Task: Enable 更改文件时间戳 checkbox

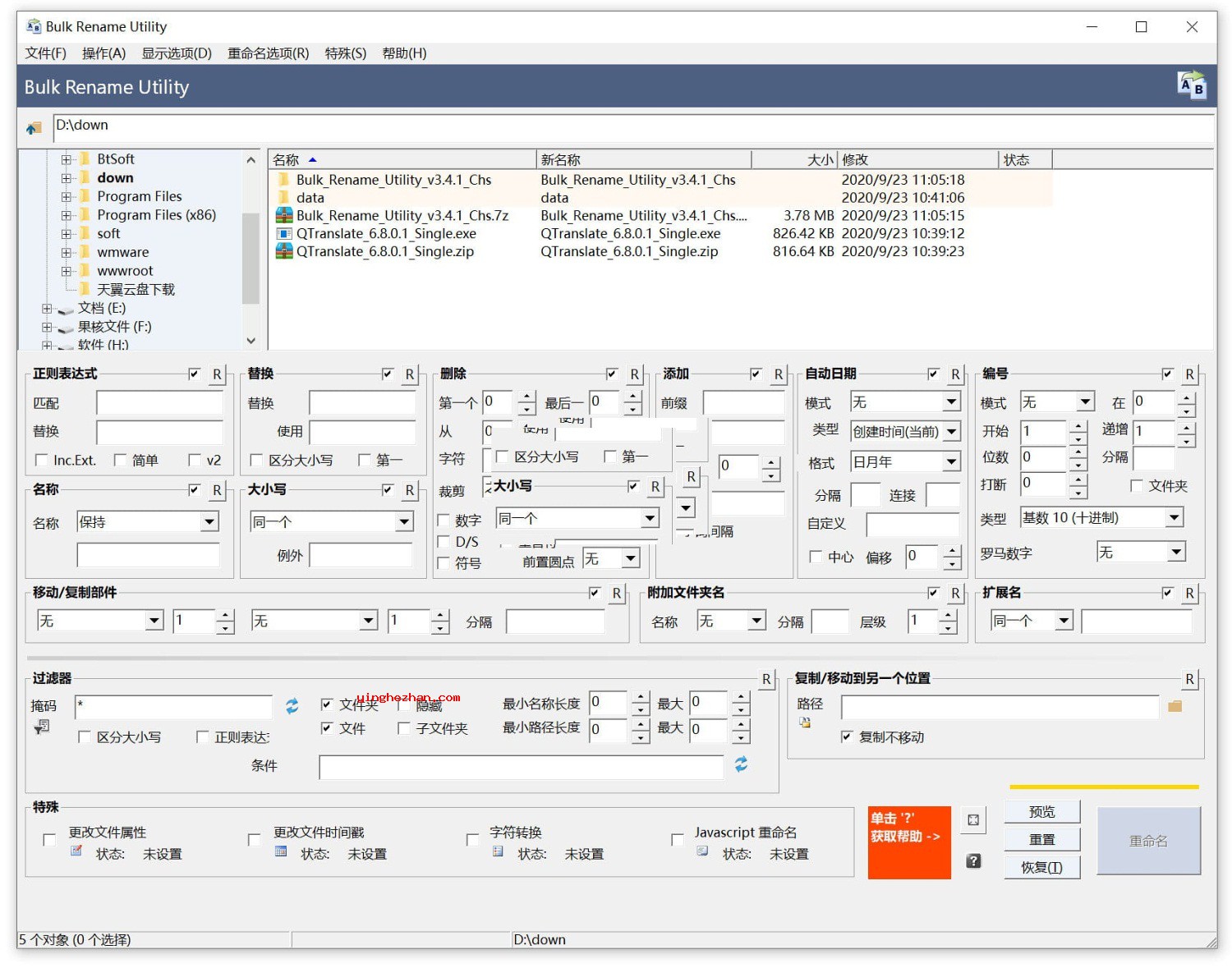Action: (254, 839)
